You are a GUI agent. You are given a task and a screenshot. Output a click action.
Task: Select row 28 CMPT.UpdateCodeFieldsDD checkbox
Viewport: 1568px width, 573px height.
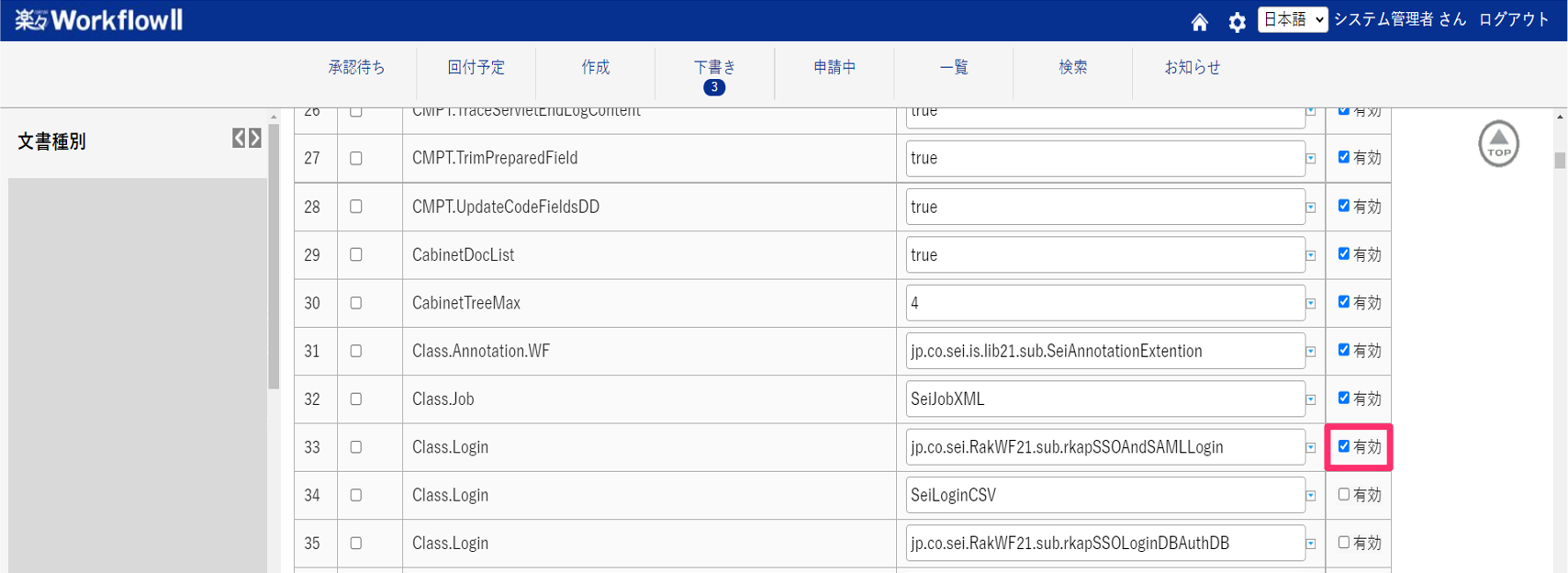[x=356, y=207]
